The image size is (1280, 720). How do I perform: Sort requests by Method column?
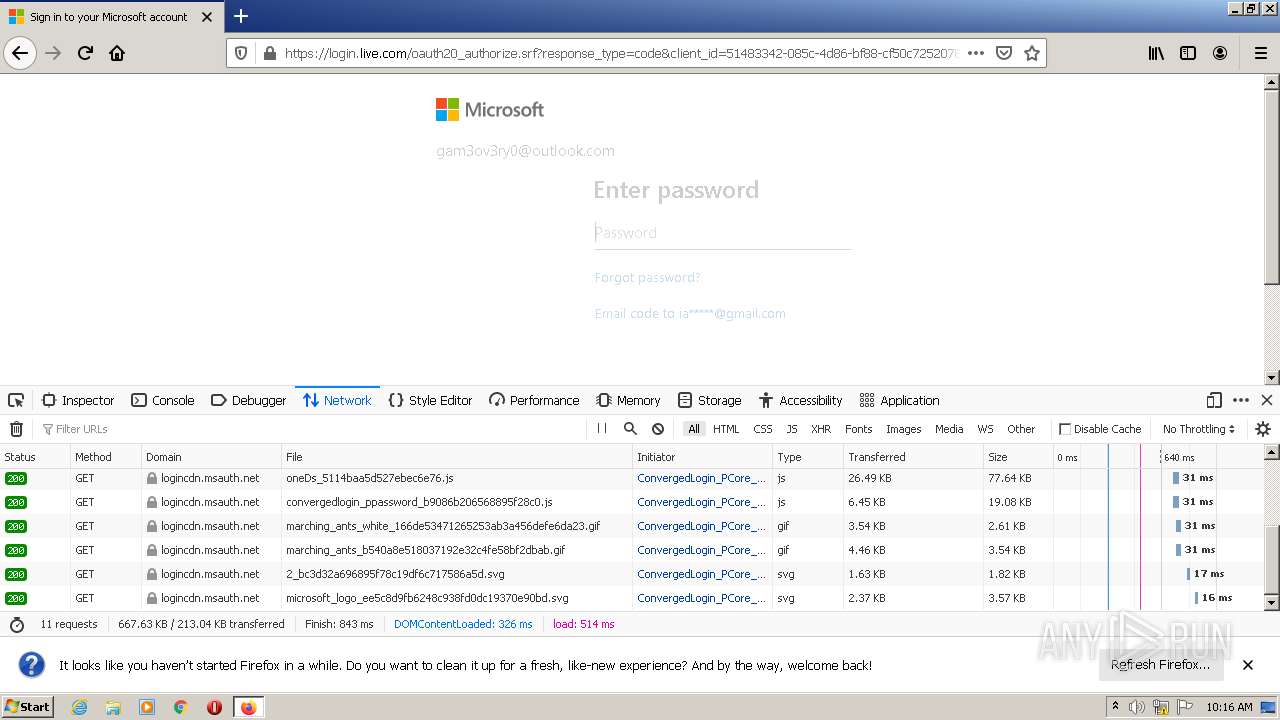pyautogui.click(x=106, y=457)
